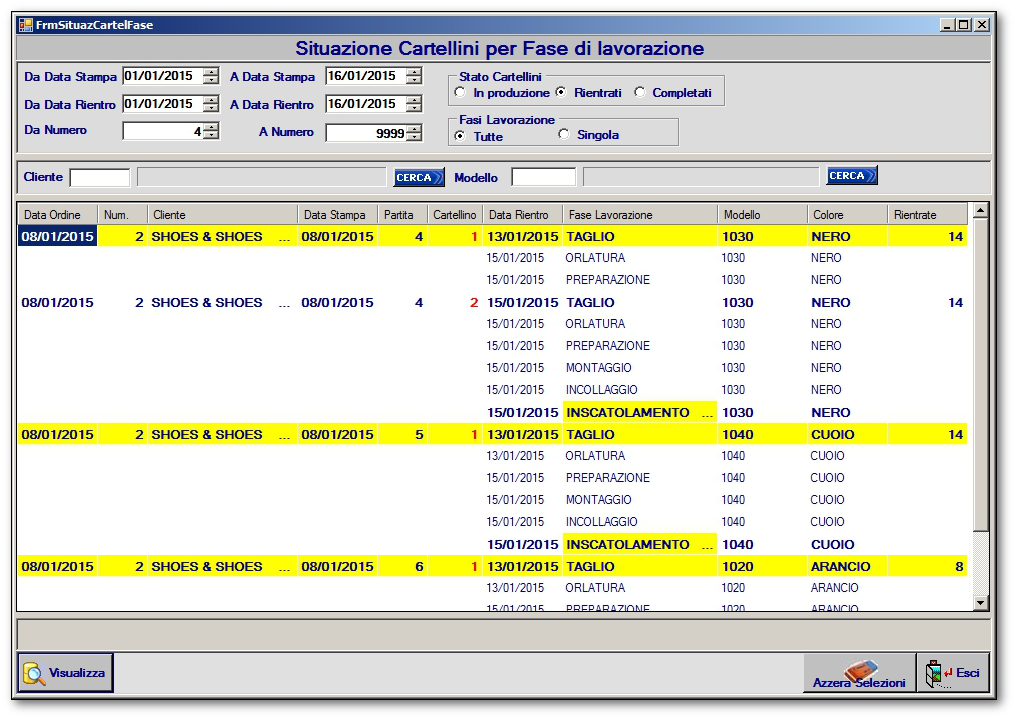The image size is (1016, 719).
Task: Click the A Data Stampa spinner arrows
Action: pos(414,76)
